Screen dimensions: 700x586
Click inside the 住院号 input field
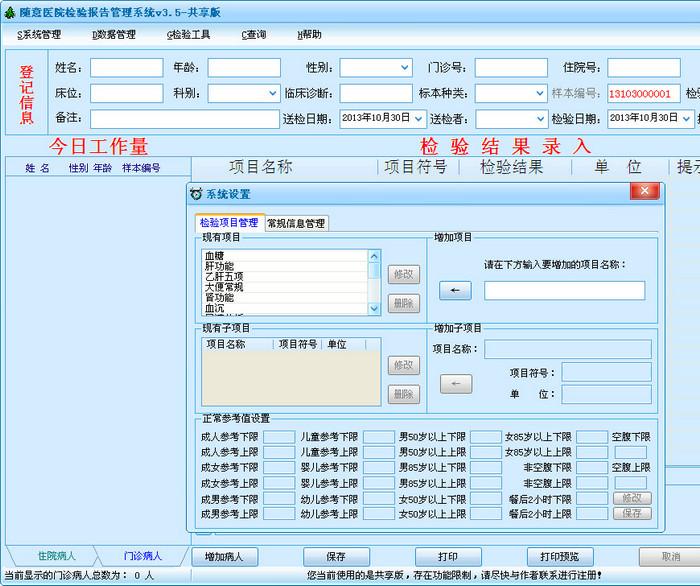pyautogui.click(x=644, y=68)
